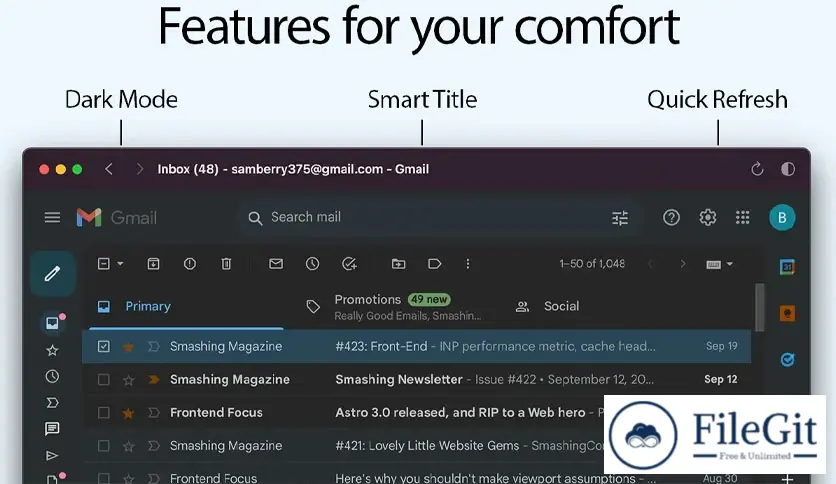Go back with the left navigation arrow
The image size is (836, 484).
point(109,170)
